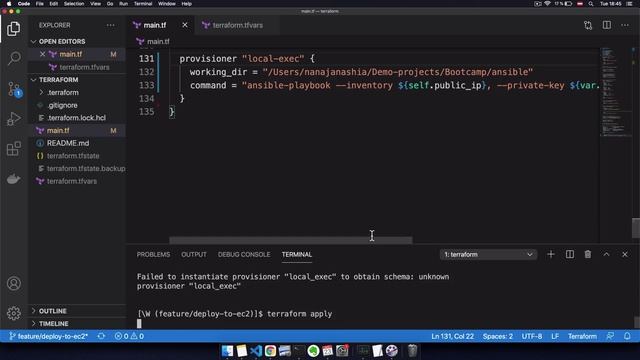The height and width of the screenshot is (360, 640).
Task: Close the main.tf editor tab
Action: 185,25
